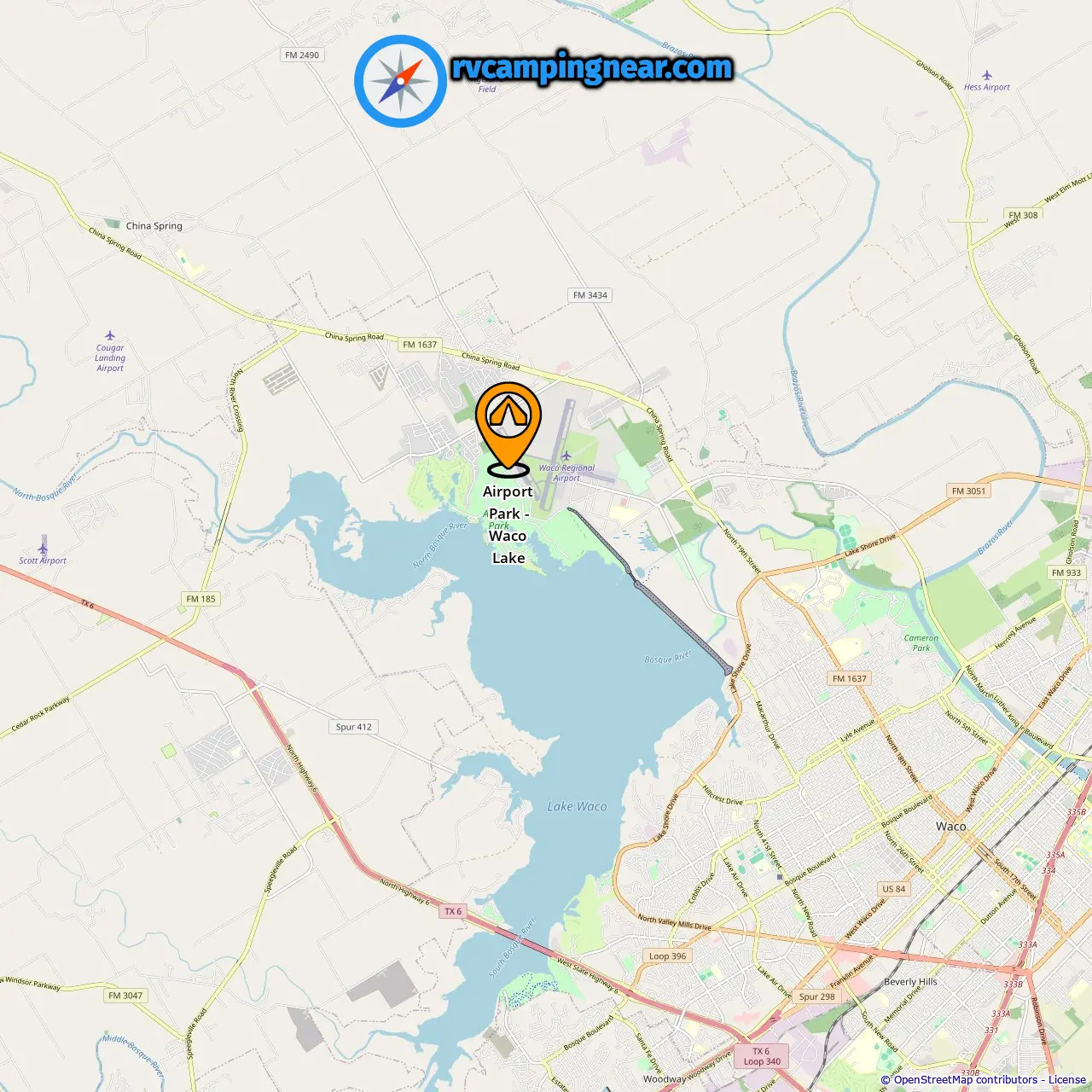1092x1092 pixels.
Task: Click the TX 6 Loop 340 shield
Action: click(762, 1056)
